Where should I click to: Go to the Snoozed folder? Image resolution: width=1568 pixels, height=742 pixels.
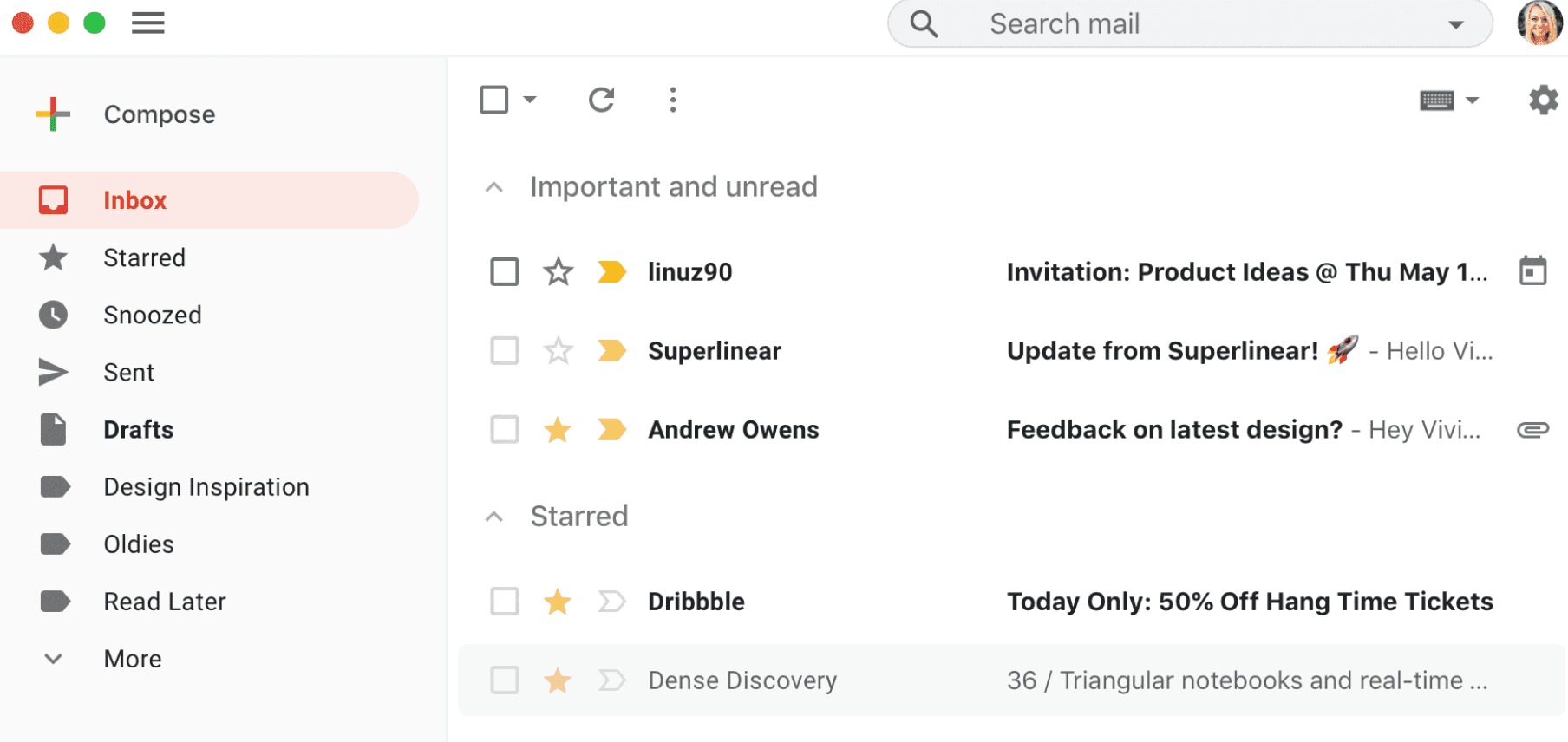click(152, 315)
